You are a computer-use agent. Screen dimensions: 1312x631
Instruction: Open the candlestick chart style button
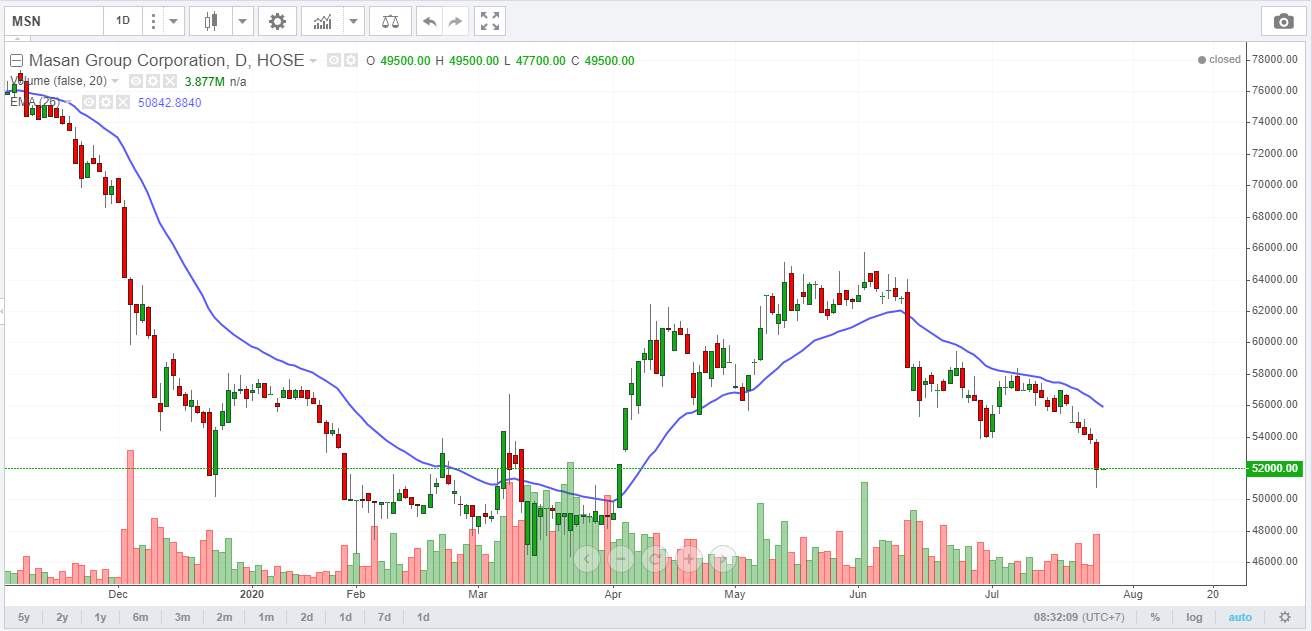(210, 20)
